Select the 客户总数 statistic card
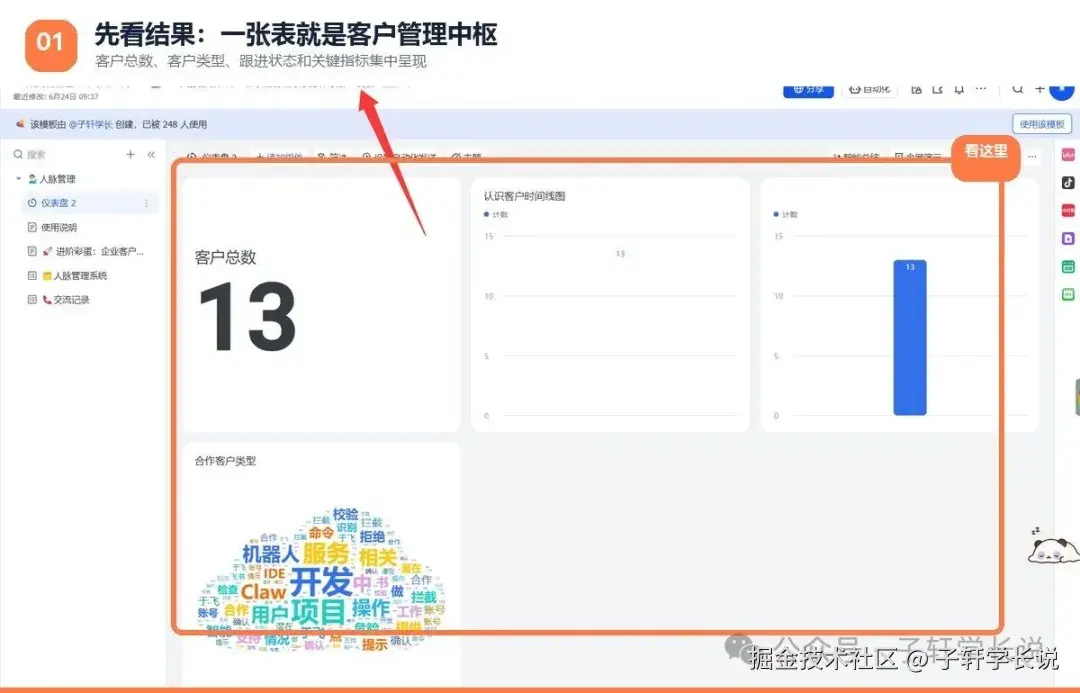Screen dimensions: 1080x693 tap(321, 304)
